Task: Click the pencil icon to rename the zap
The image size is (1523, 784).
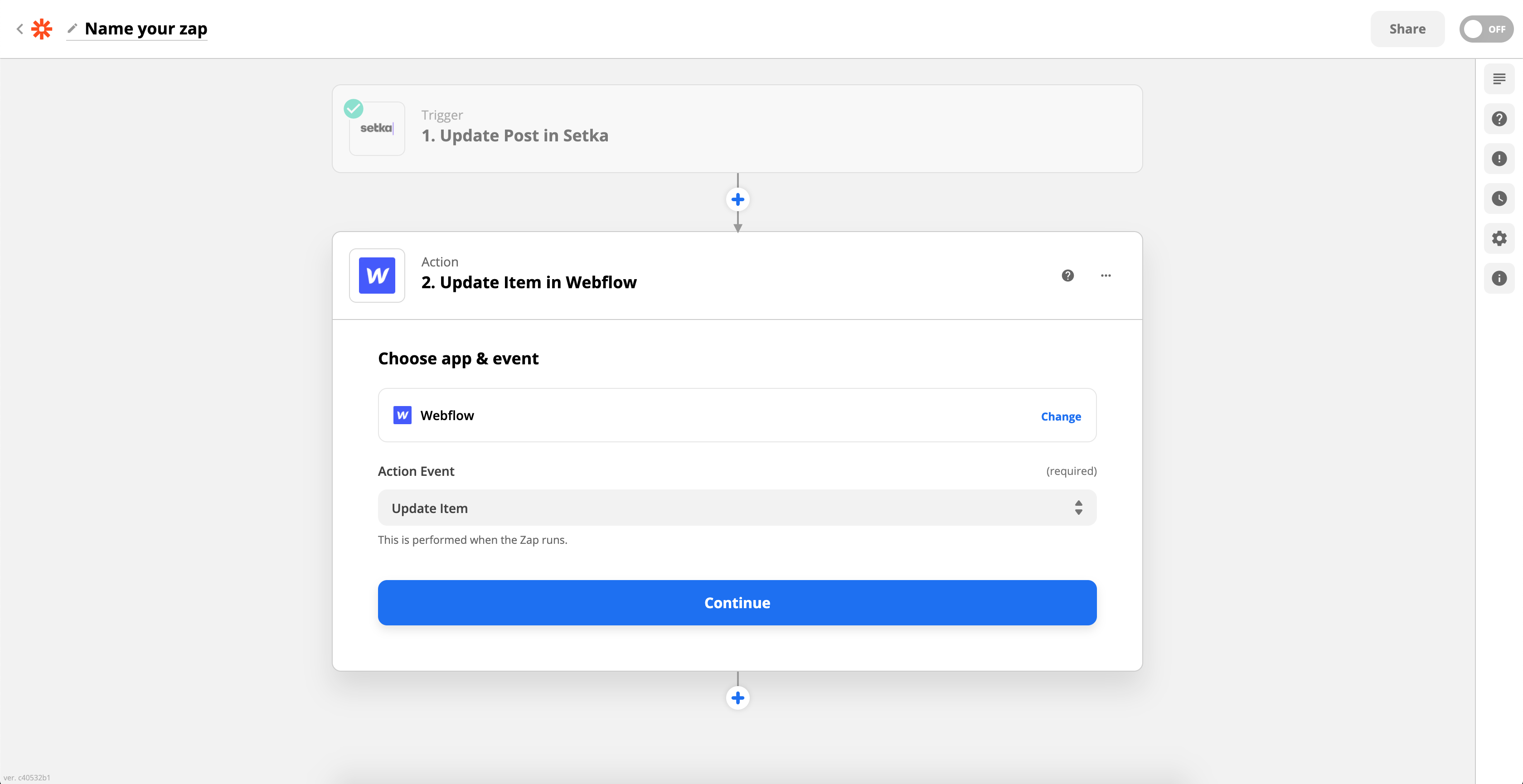Action: tap(72, 28)
